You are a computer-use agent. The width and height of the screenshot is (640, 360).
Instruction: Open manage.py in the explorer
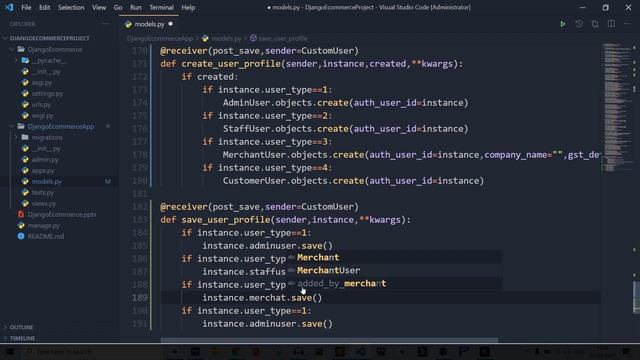pos(44,226)
